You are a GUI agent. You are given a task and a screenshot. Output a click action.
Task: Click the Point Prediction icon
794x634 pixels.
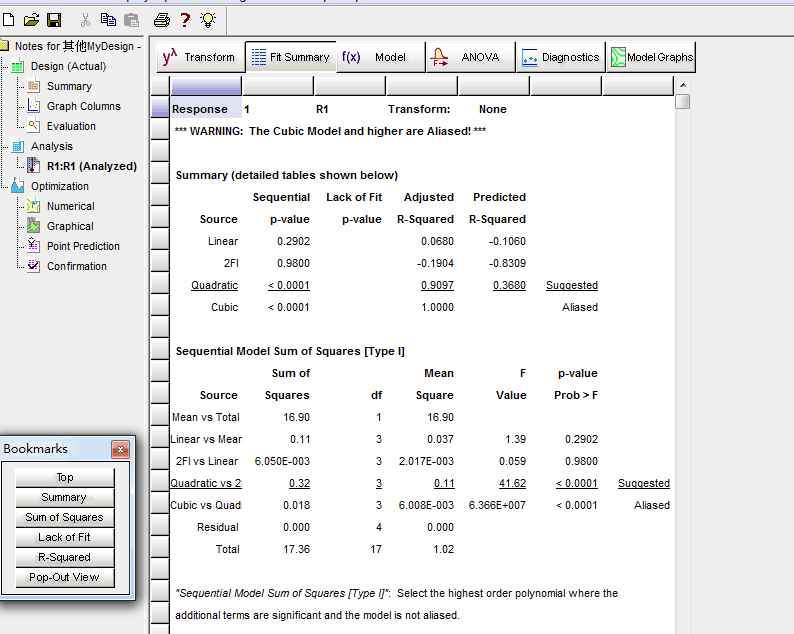click(33, 246)
